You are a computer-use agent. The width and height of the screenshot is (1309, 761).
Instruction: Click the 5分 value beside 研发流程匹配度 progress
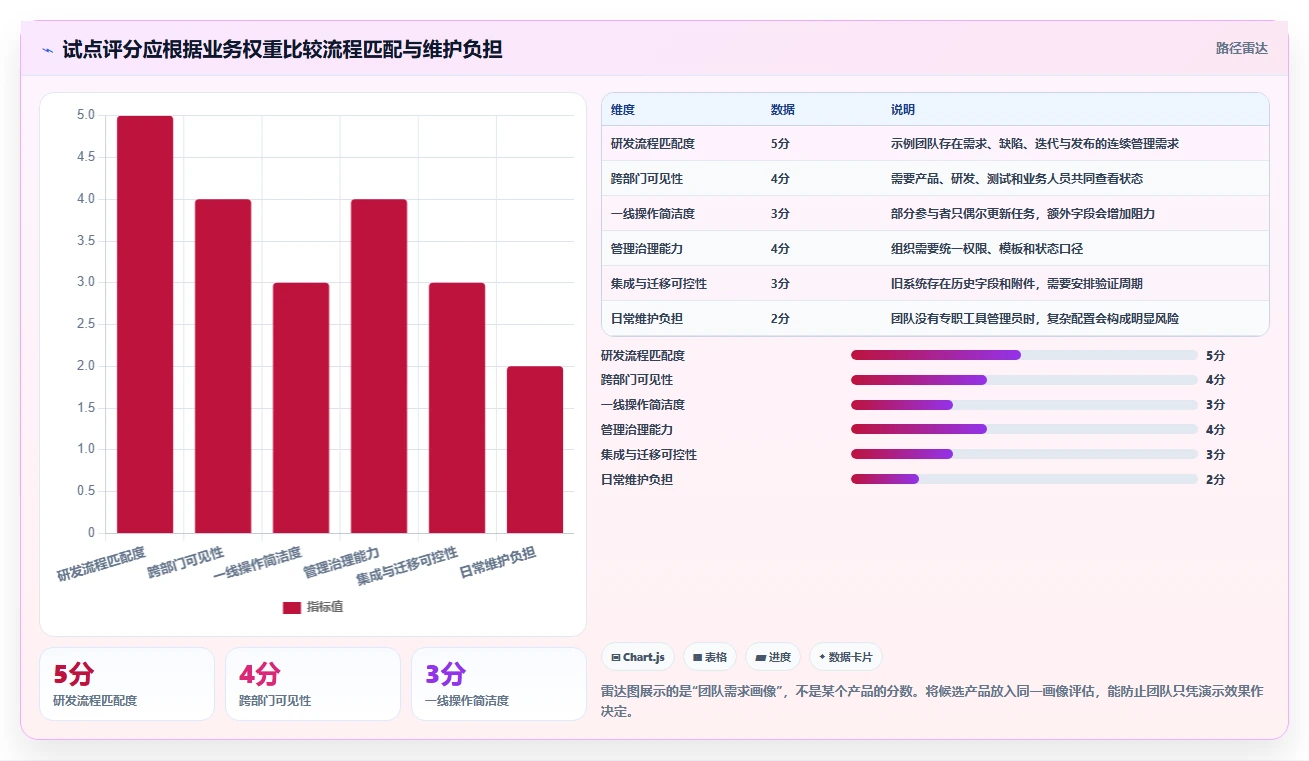point(1216,355)
